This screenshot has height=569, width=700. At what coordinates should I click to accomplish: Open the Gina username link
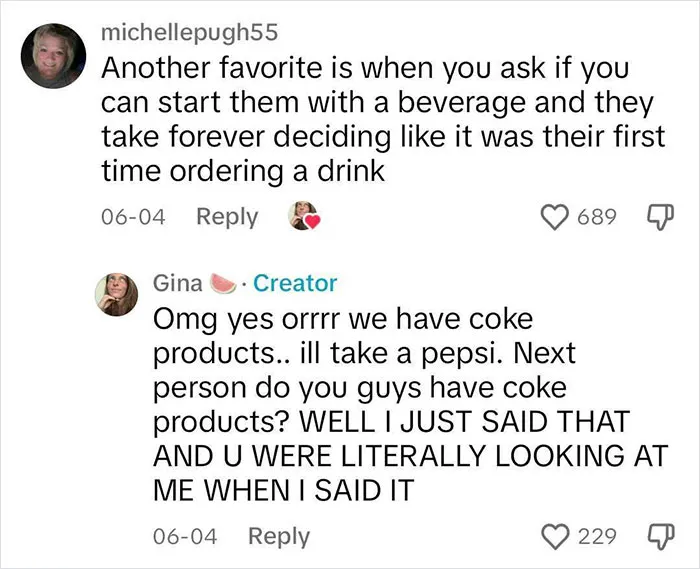click(178, 283)
